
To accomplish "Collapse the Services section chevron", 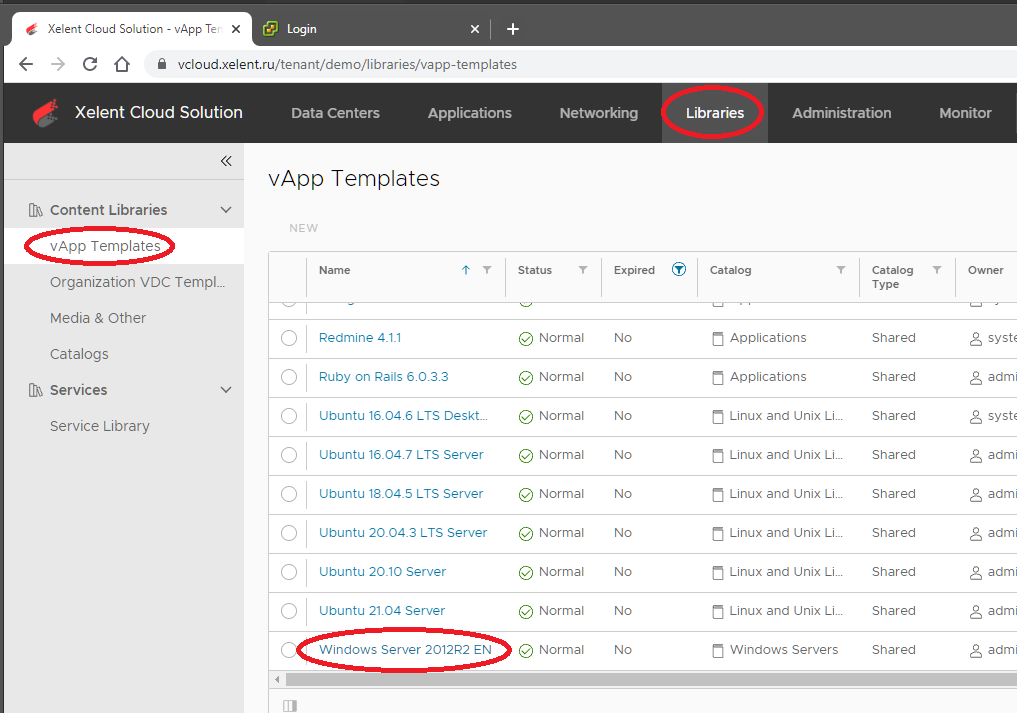I will (x=226, y=390).
